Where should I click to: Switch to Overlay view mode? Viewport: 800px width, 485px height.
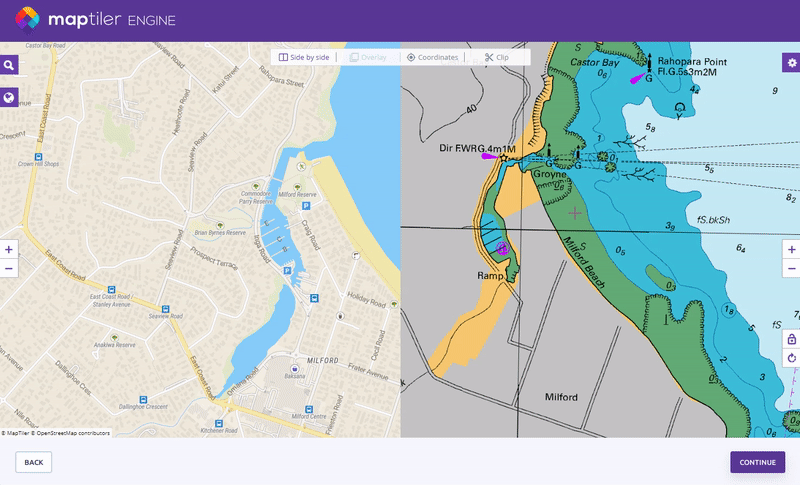click(368, 57)
